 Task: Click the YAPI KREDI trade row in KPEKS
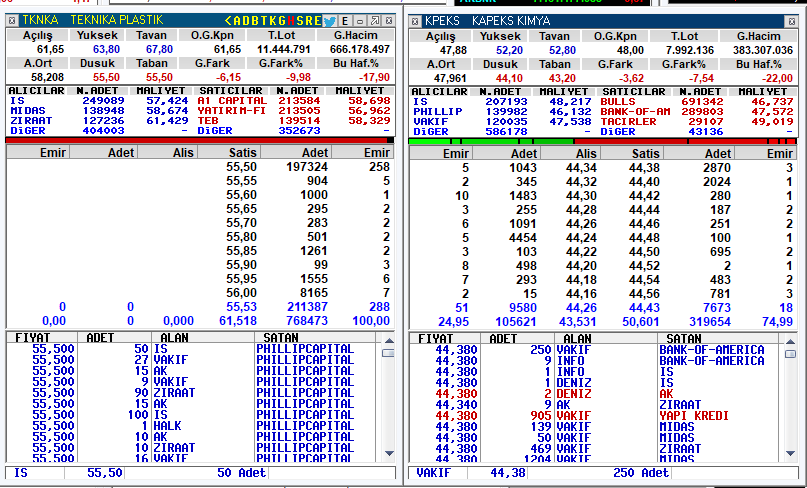pos(594,416)
